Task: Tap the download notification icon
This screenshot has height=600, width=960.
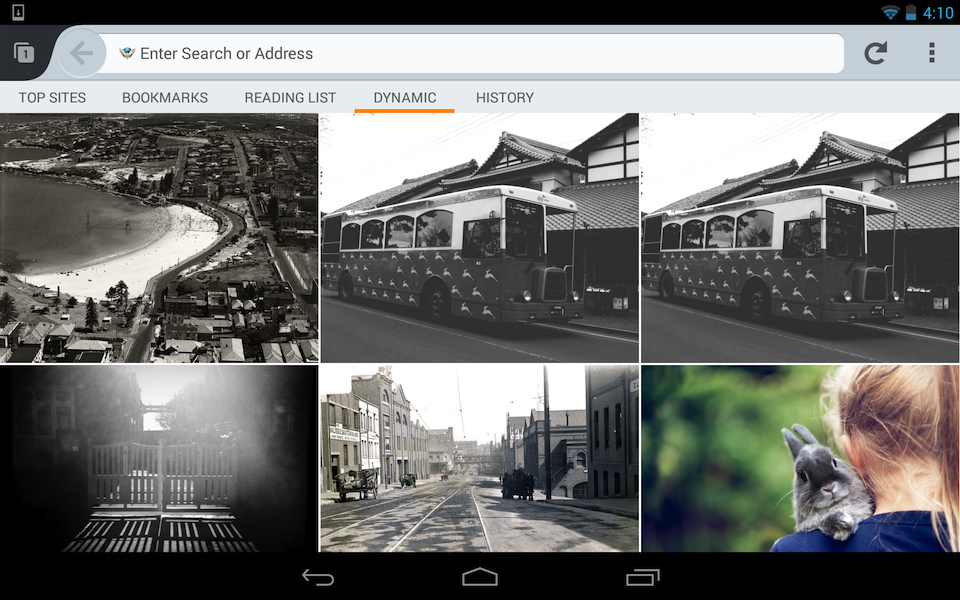Action: (18, 12)
